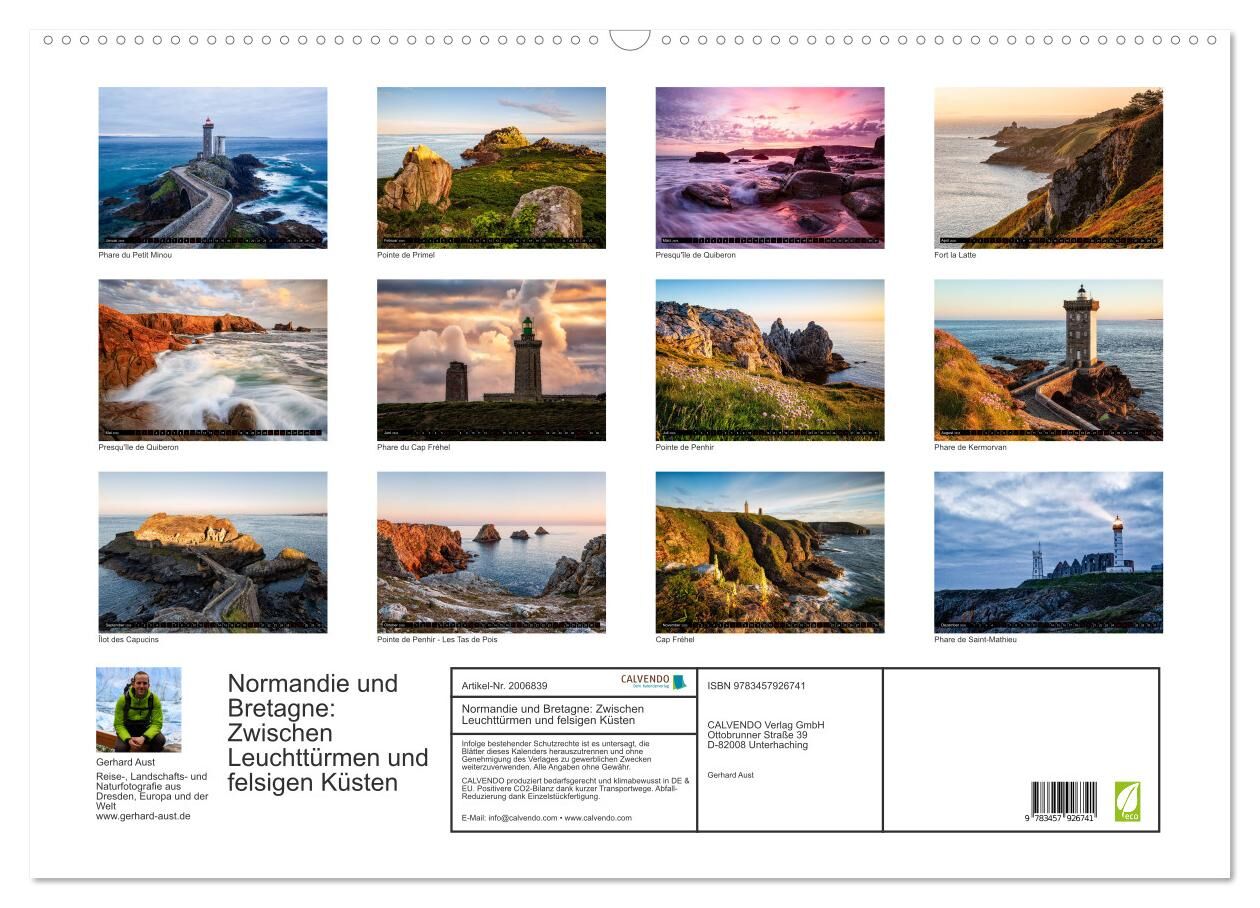Click the CALVENDO logo
Viewport: 1260px width, 908px height.
point(652,681)
